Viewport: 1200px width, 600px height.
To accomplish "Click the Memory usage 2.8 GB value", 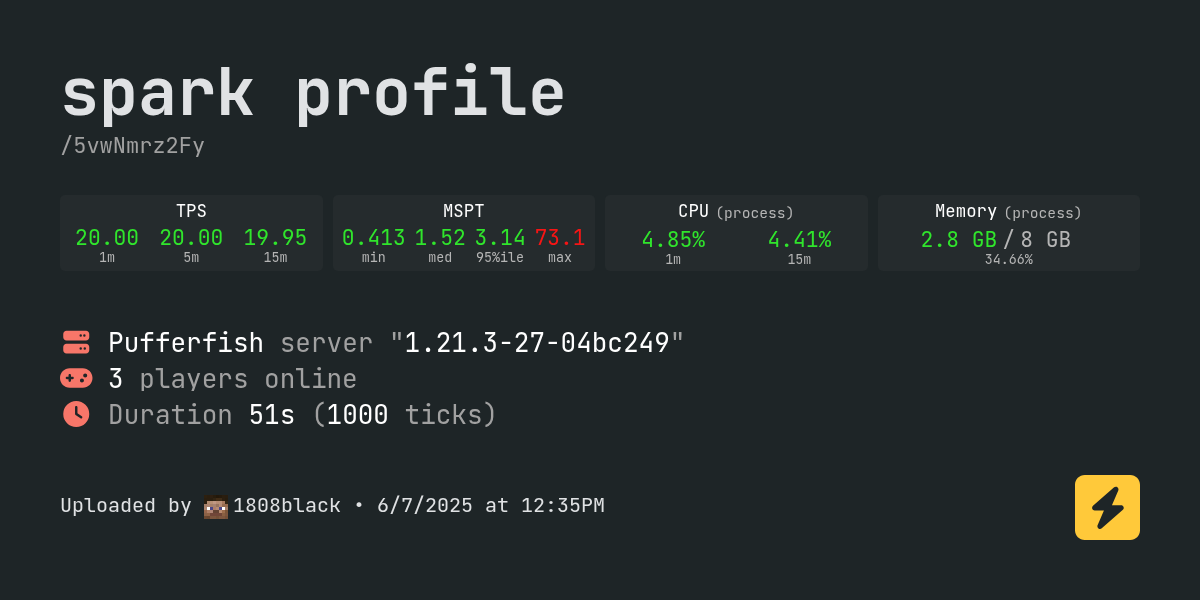I will (x=958, y=240).
